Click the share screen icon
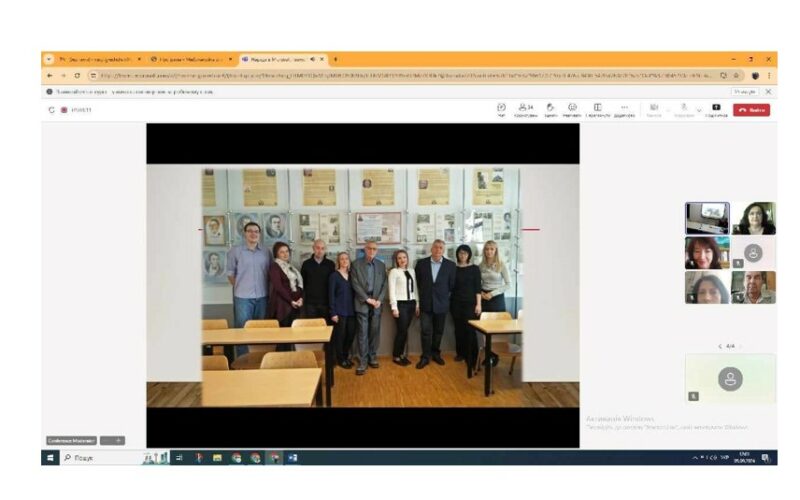Image resolution: width=800 pixels, height=500 pixels. pyautogui.click(x=716, y=108)
